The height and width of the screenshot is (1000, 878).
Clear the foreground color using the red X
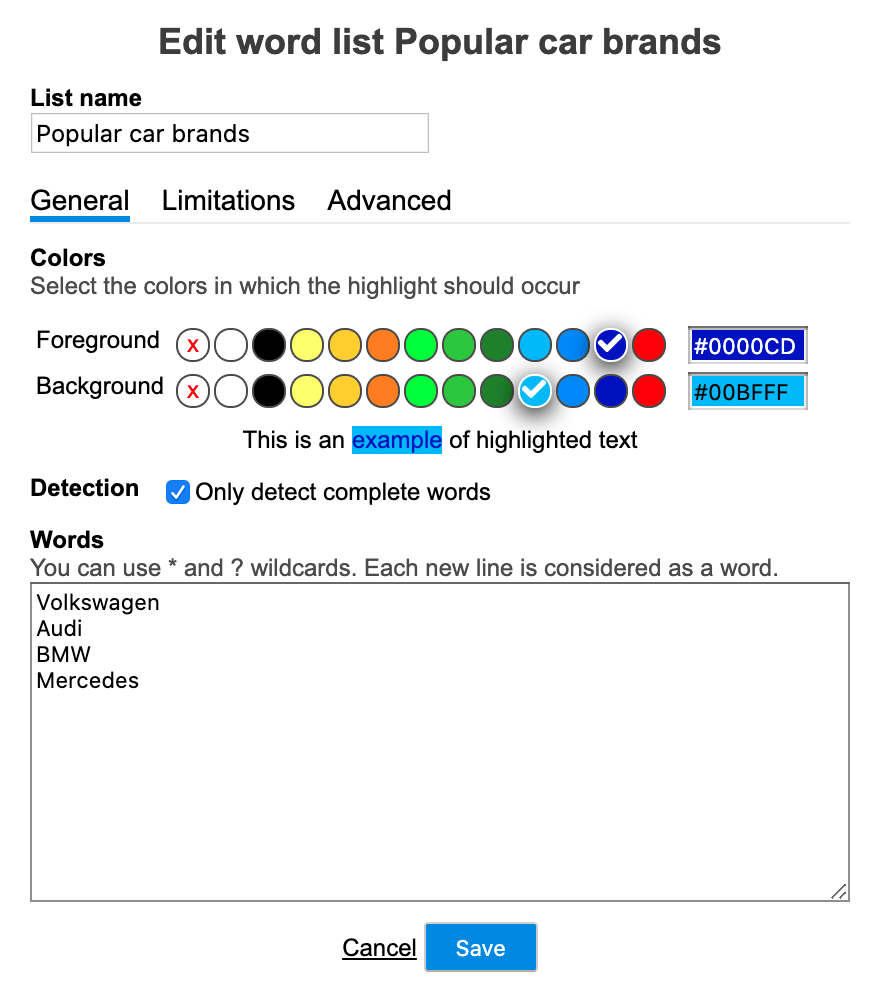[x=192, y=345]
